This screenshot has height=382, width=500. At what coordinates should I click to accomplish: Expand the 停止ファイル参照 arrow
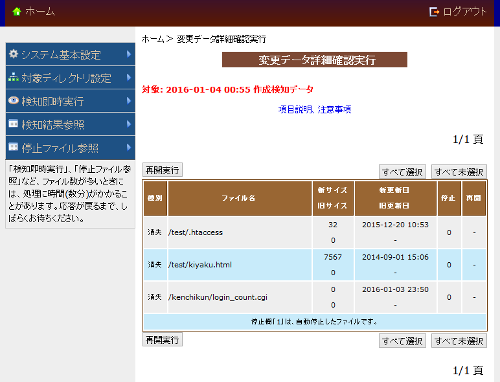129,147
